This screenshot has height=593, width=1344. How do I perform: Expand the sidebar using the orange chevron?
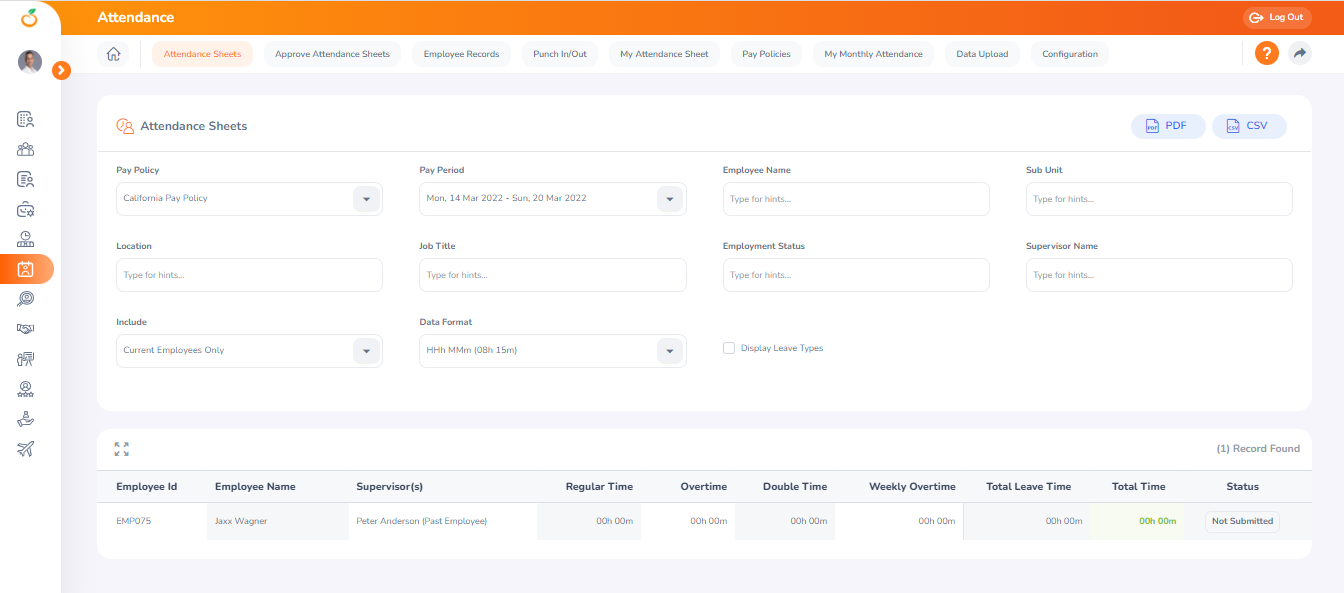[x=62, y=70]
